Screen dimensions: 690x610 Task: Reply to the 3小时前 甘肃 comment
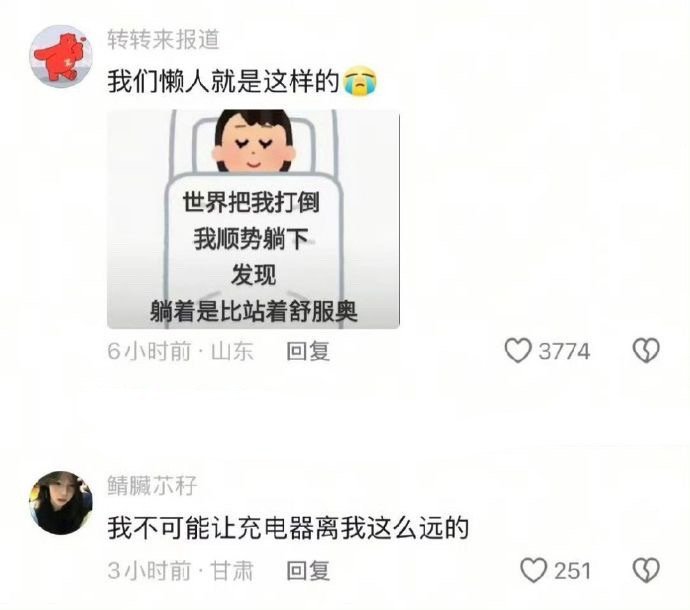click(x=308, y=571)
